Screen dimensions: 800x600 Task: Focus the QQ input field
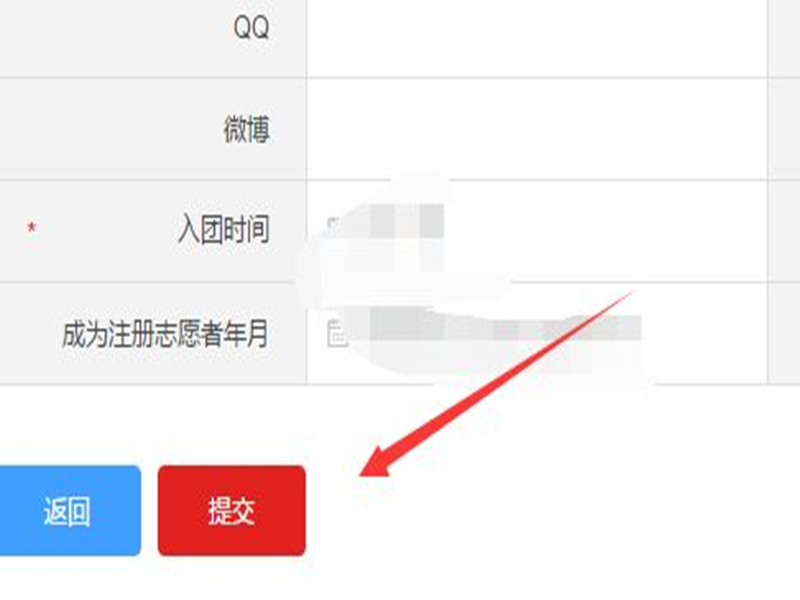537,37
